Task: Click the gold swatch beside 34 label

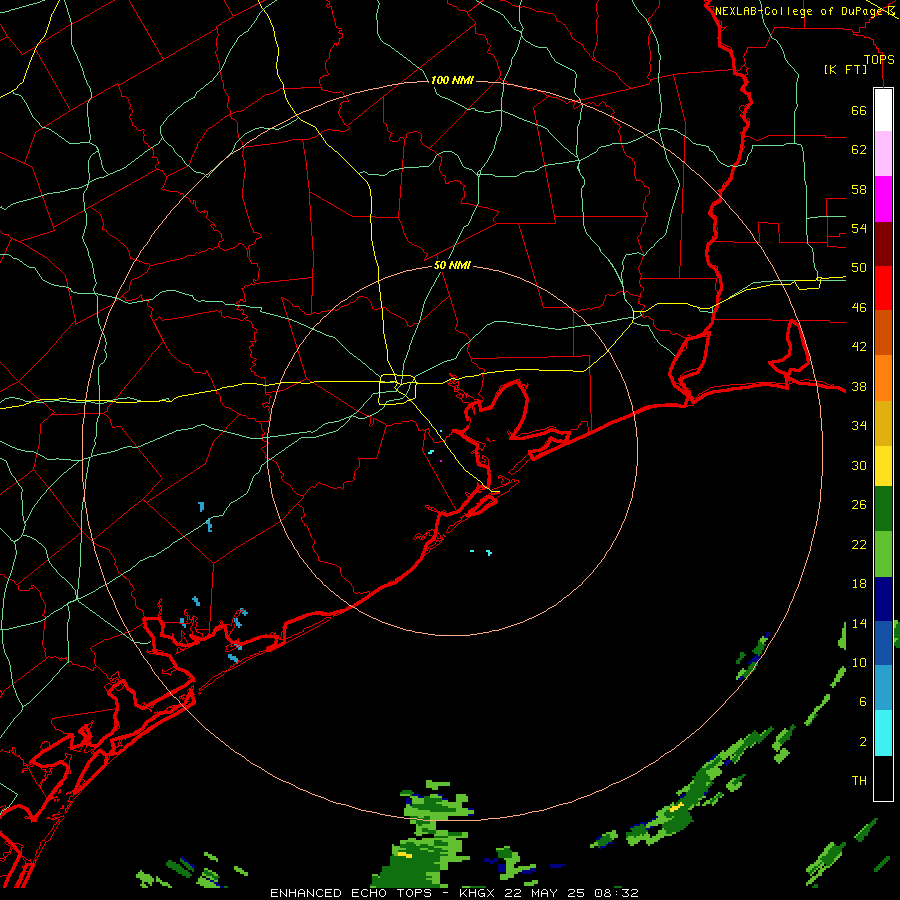Action: click(883, 423)
